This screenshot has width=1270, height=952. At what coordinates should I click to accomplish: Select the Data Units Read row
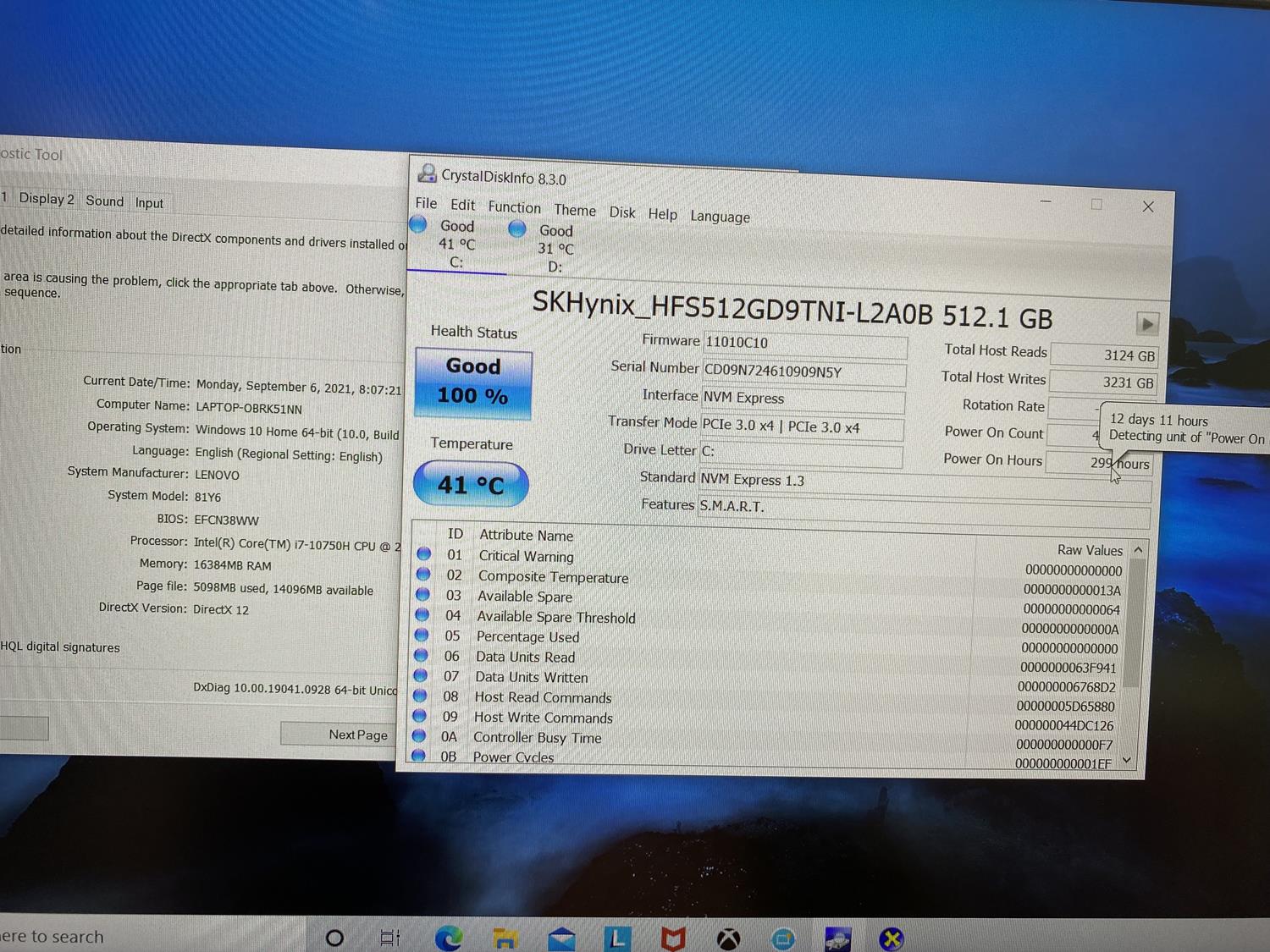click(765, 661)
